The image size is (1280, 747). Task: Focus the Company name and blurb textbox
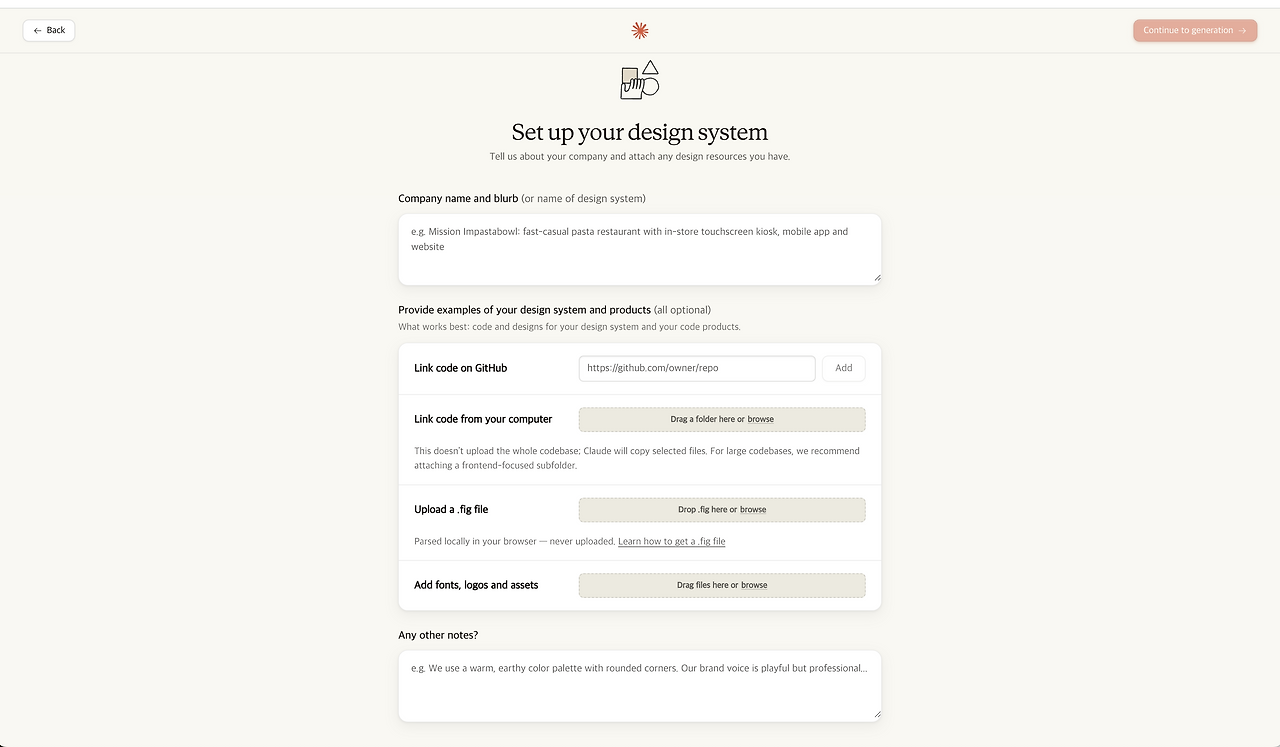click(x=640, y=249)
